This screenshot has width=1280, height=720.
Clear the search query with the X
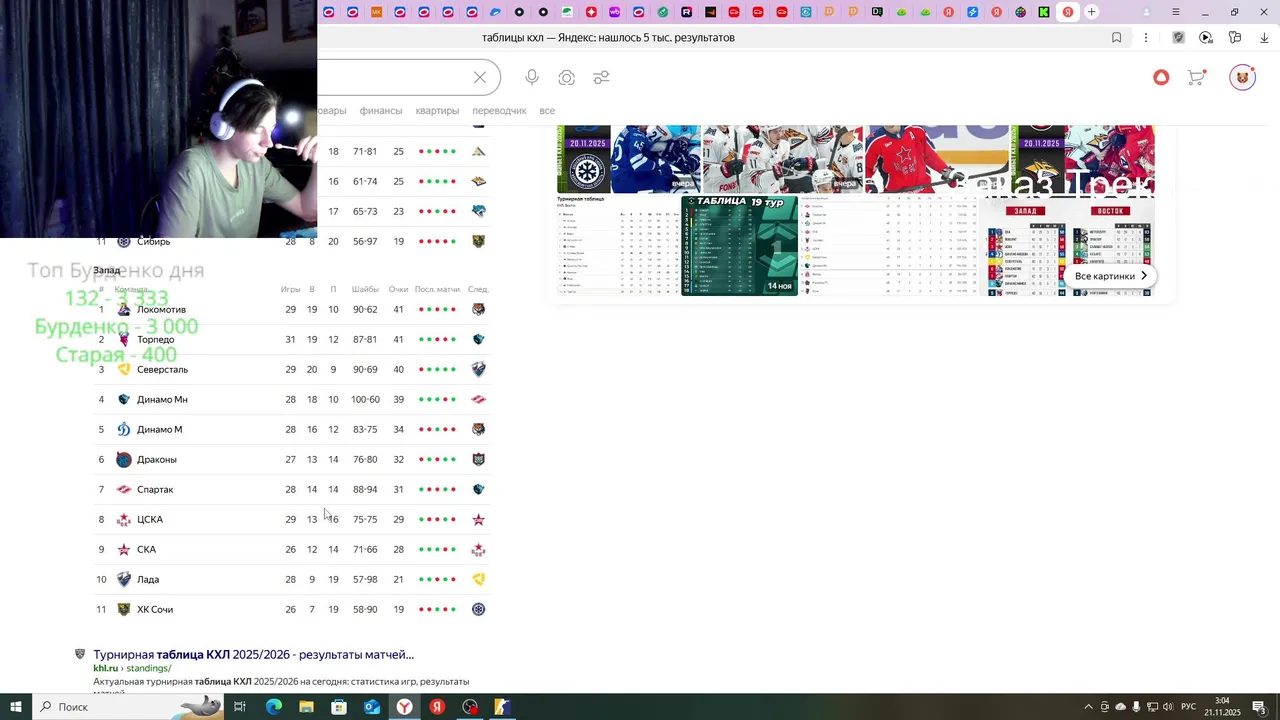pyautogui.click(x=480, y=78)
